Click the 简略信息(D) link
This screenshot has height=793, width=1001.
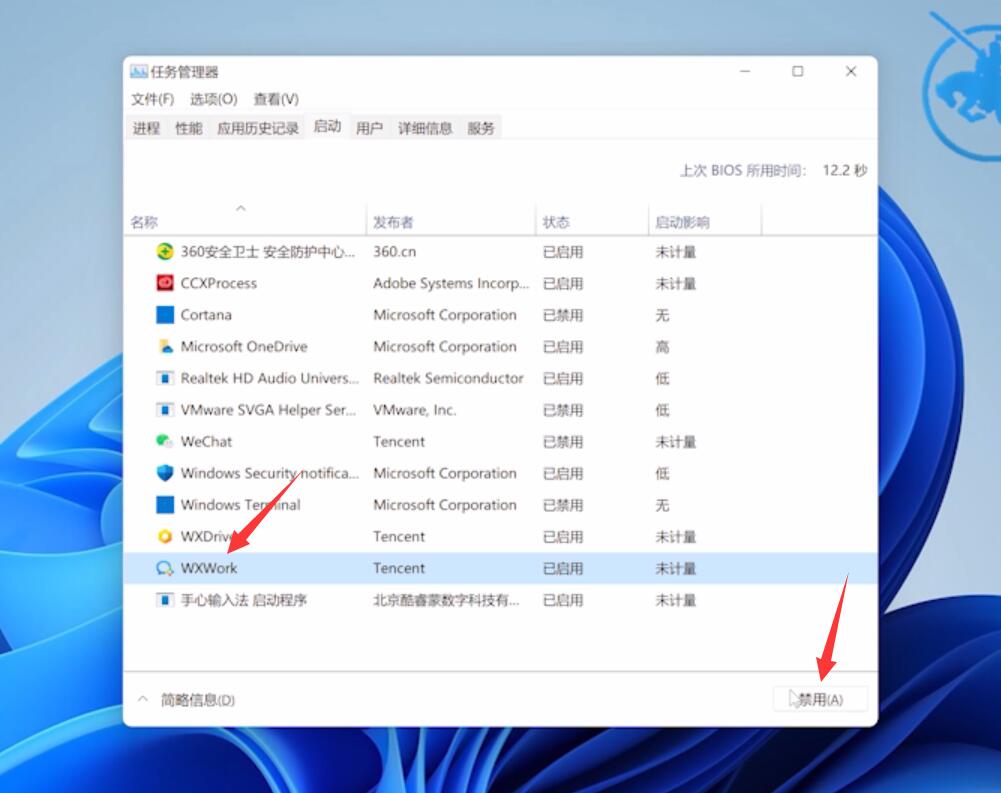click(198, 700)
